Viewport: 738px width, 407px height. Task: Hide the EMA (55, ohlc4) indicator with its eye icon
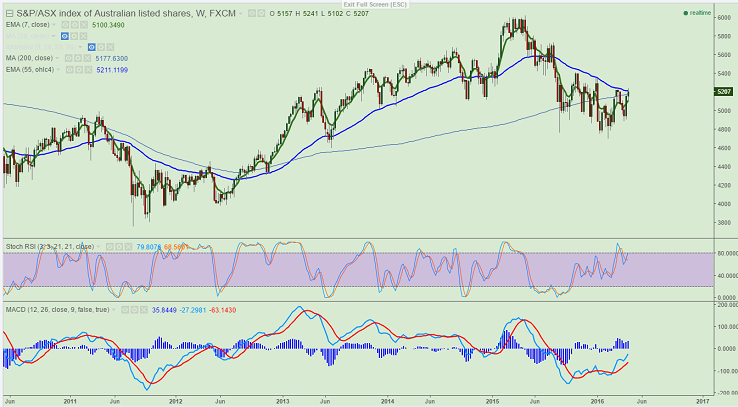pos(69,70)
